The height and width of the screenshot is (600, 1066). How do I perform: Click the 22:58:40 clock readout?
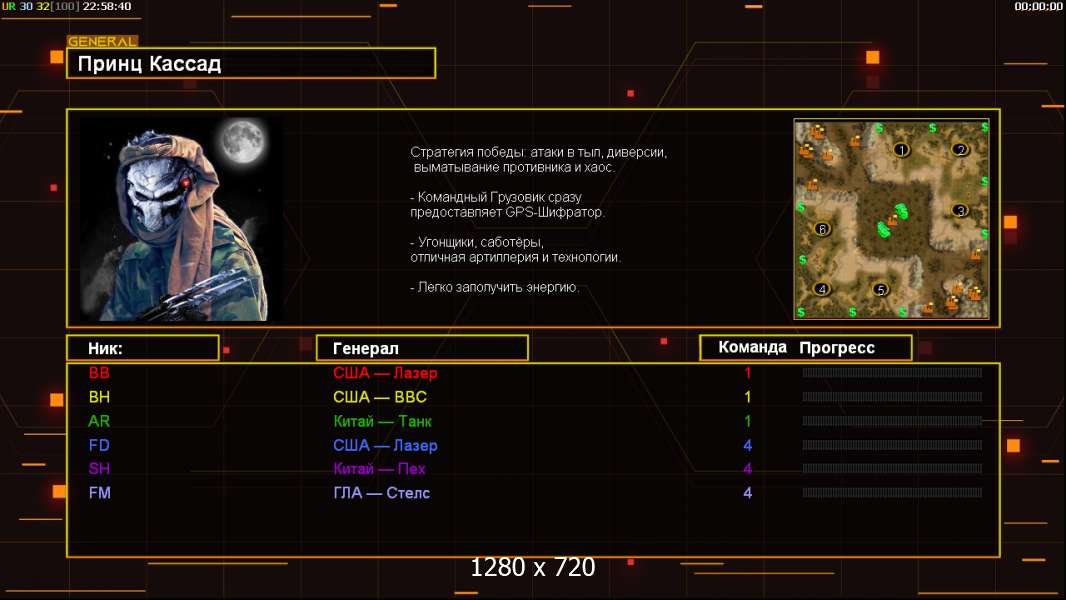(x=107, y=6)
